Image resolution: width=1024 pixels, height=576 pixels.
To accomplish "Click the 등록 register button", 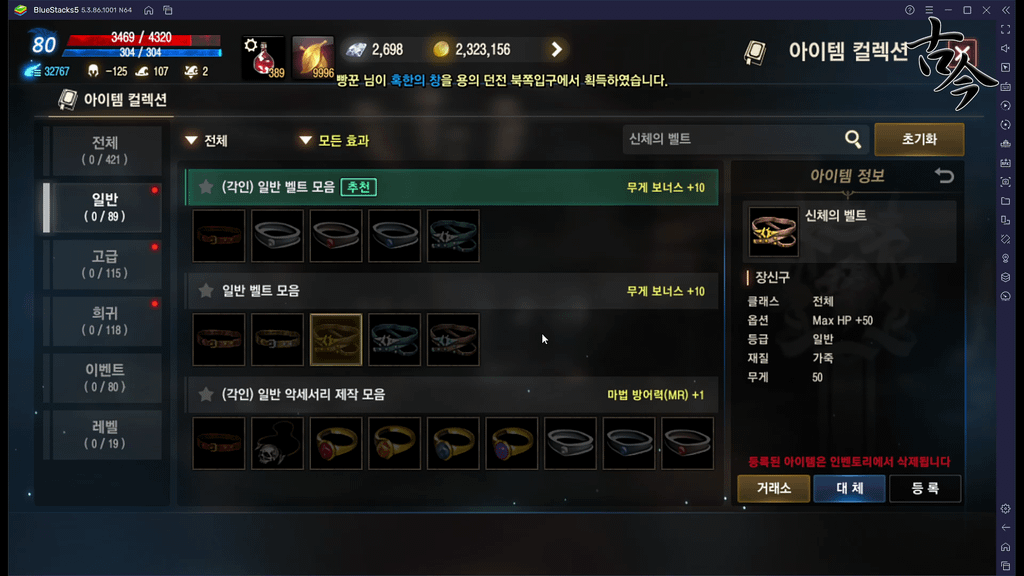I will tap(925, 488).
